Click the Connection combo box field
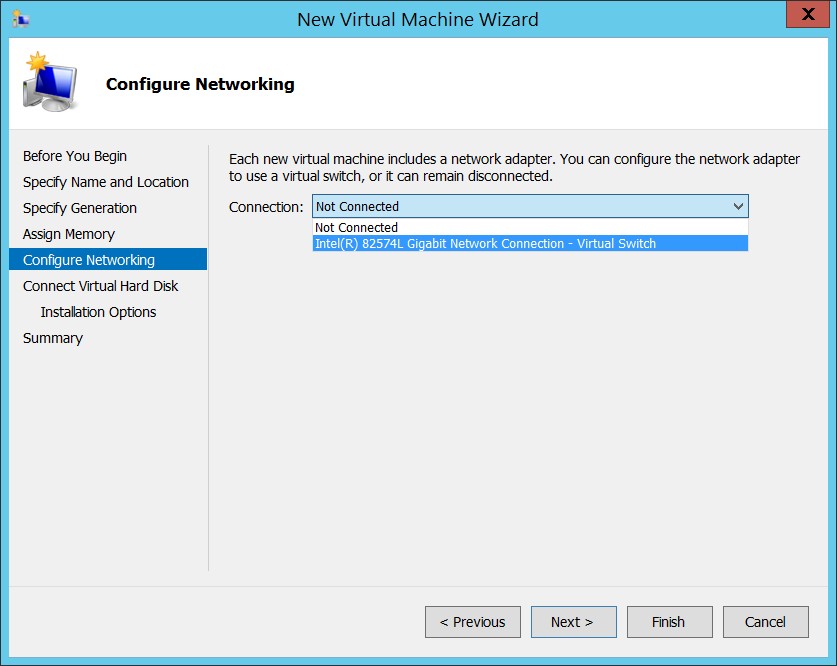837x666 pixels. coord(530,207)
